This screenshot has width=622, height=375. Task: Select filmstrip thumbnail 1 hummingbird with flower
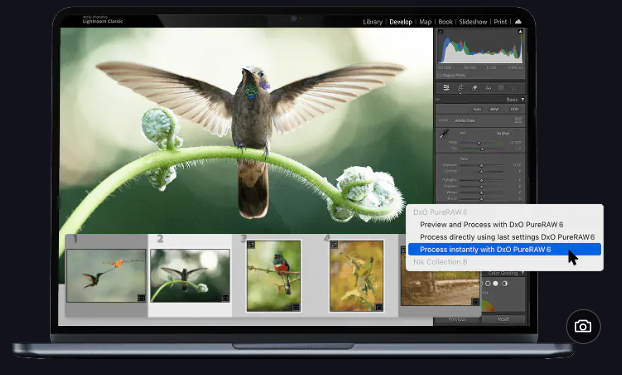106,276
